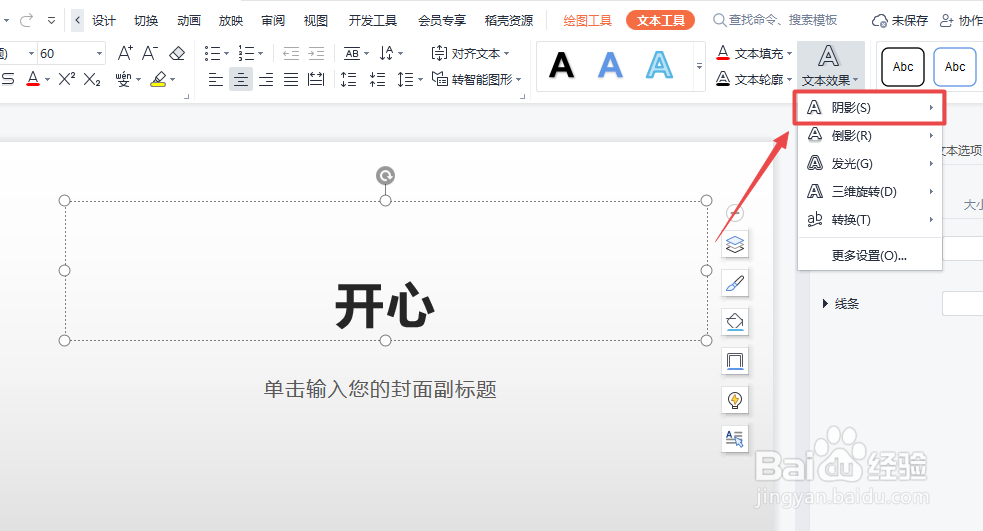Switch to the 设计 tab
Image resolution: width=983 pixels, height=531 pixels.
tap(103, 21)
